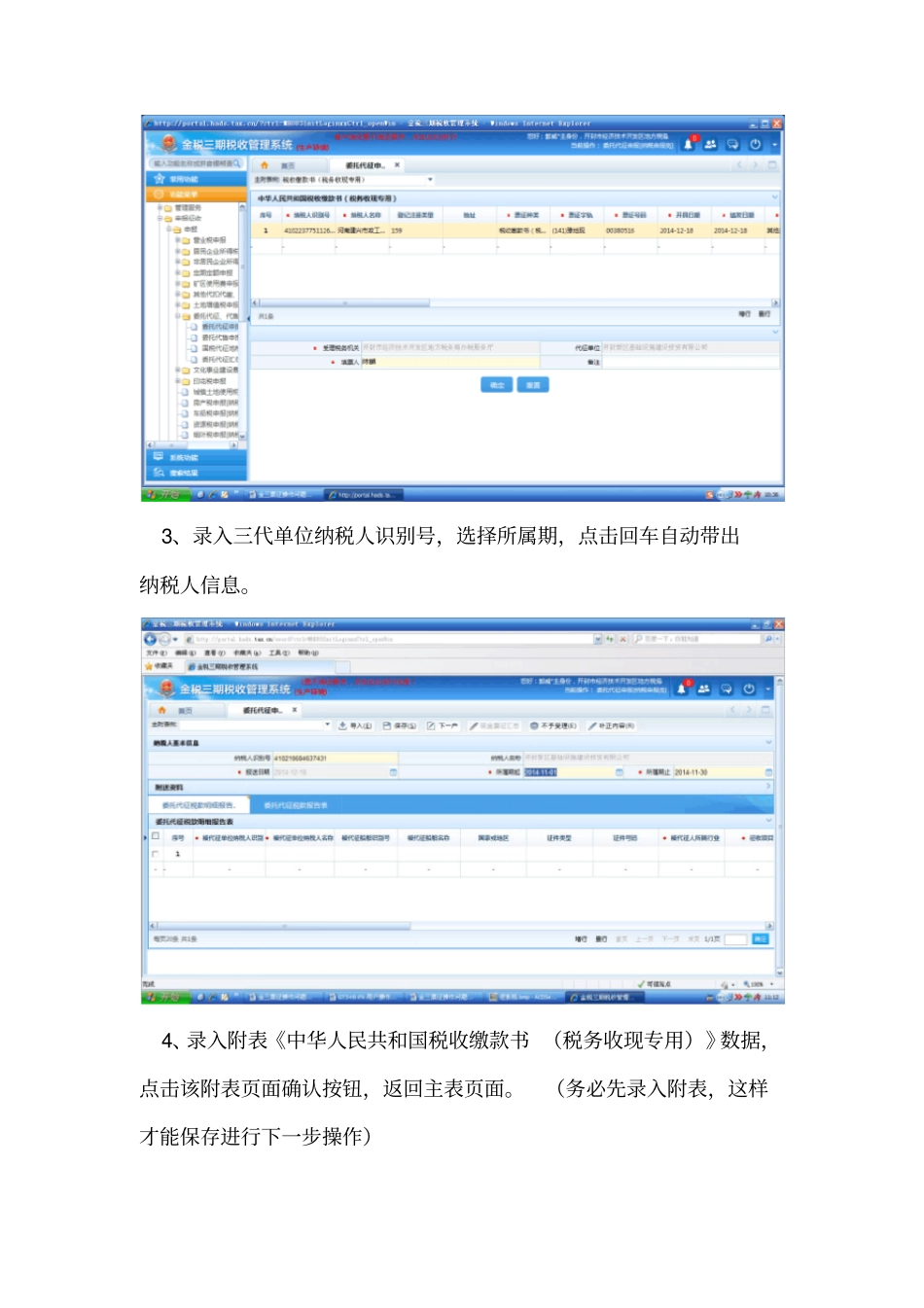Click 删行 in the upper screenshot
924x1308 pixels.
(x=764, y=314)
